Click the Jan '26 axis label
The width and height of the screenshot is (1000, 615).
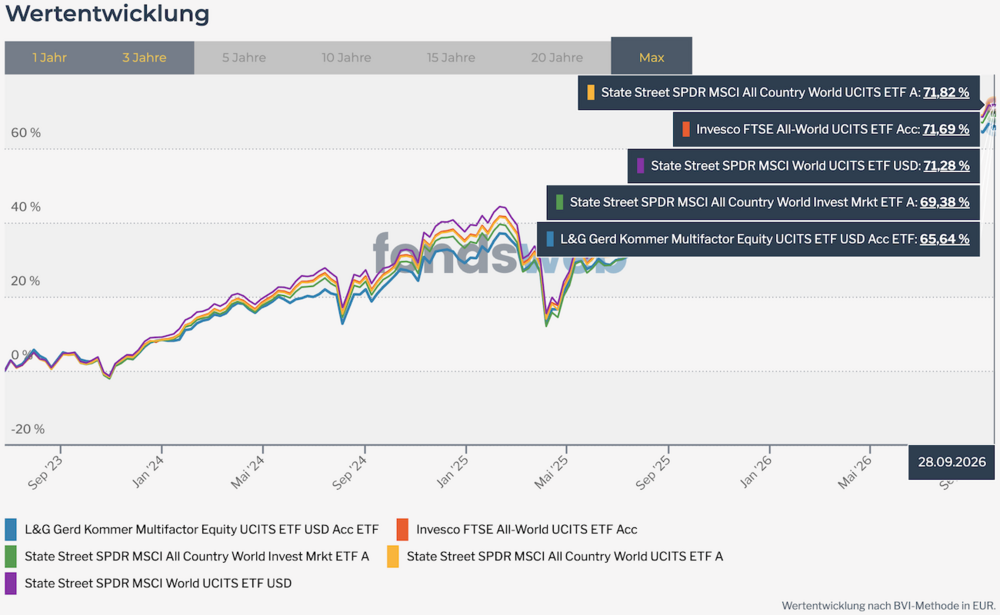[756, 472]
